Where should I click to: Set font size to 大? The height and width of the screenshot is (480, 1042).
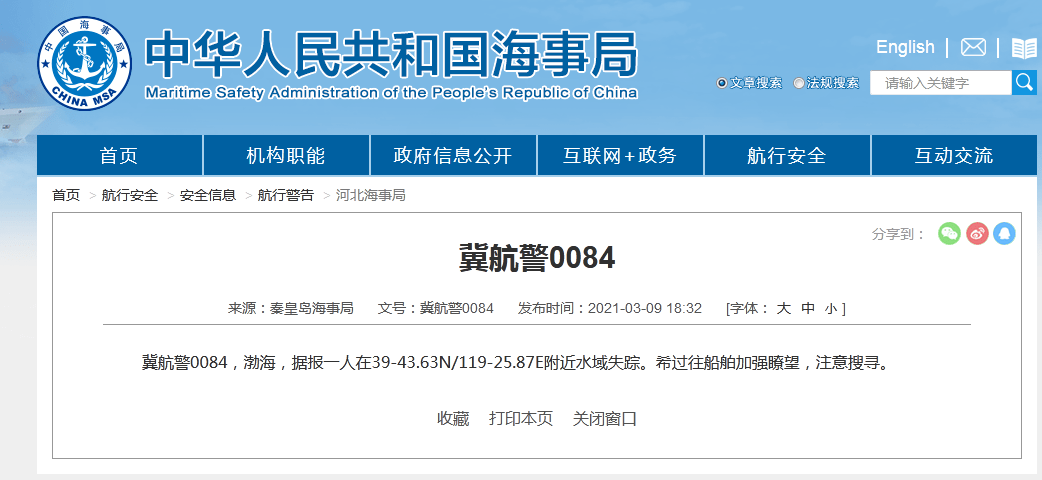pyautogui.click(x=784, y=308)
